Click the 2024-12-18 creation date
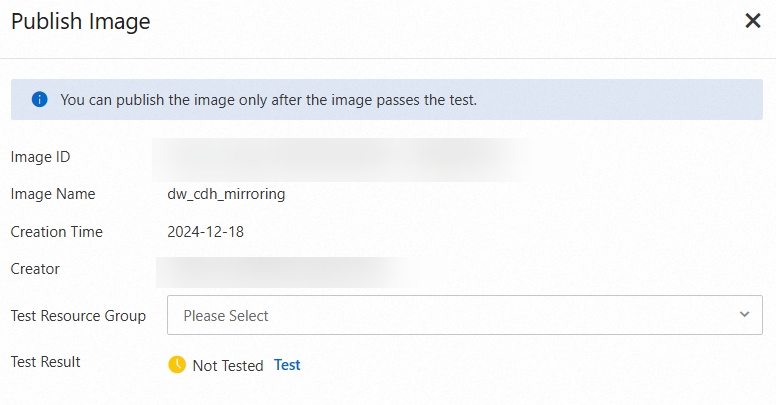The image size is (776, 405). (x=206, y=232)
